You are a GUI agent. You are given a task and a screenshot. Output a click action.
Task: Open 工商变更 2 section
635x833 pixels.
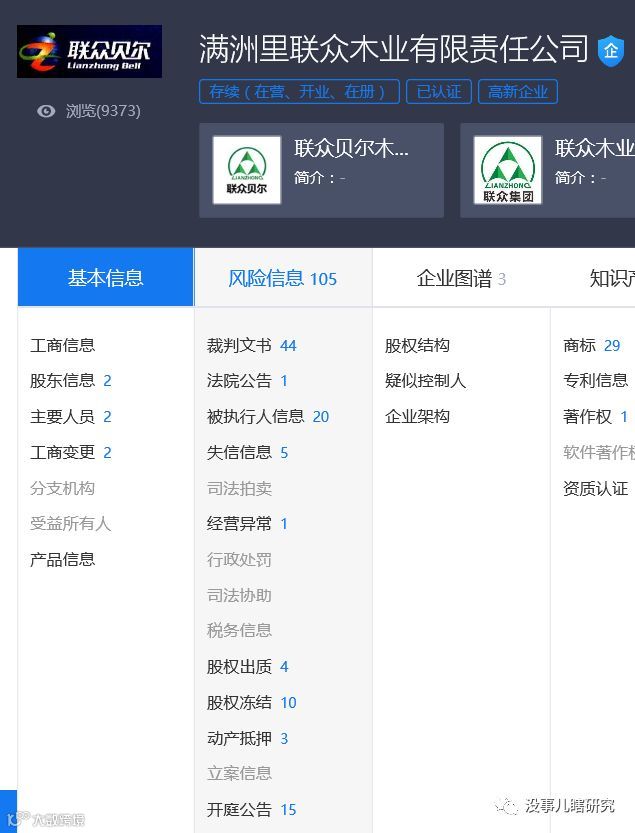pos(71,453)
